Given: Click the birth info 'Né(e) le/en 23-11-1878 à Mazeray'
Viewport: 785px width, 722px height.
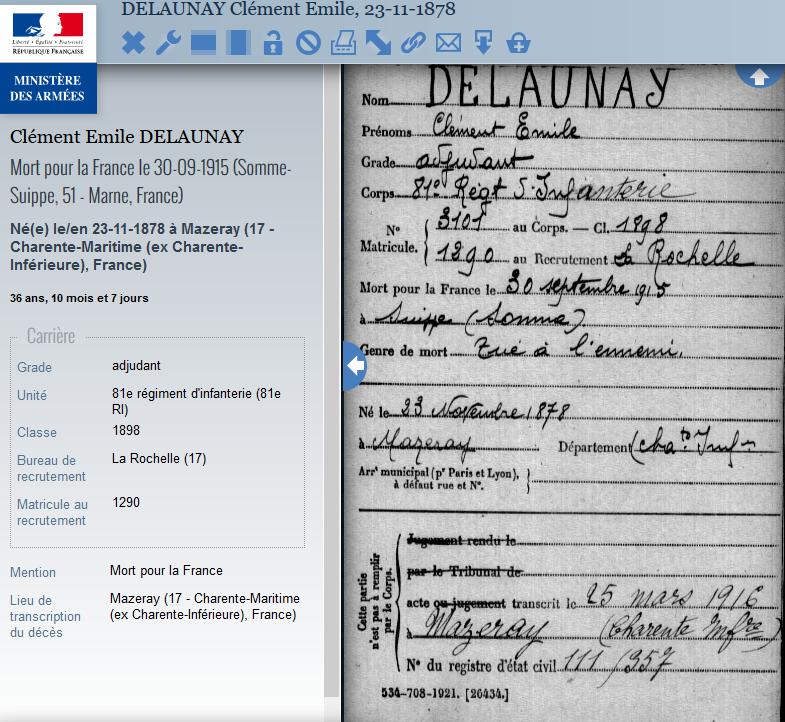Looking at the screenshot, I should pyautogui.click(x=143, y=247).
